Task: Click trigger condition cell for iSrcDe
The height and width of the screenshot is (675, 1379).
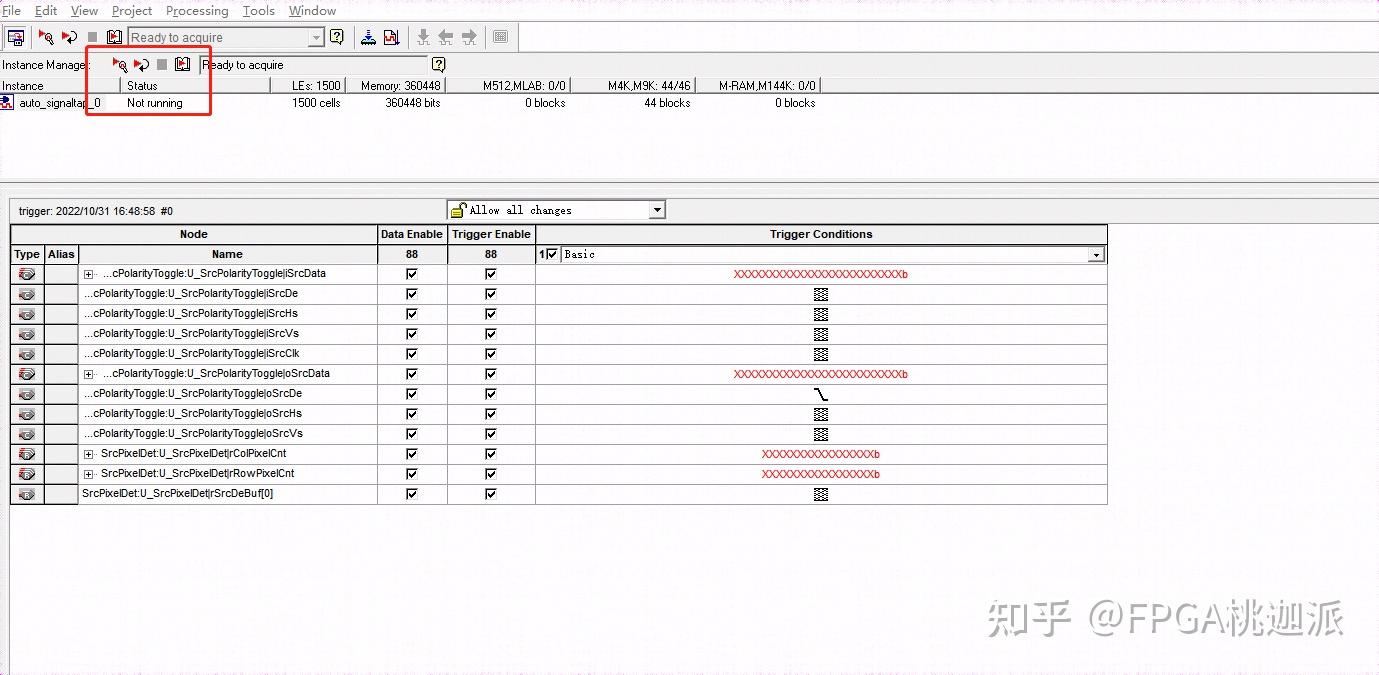Action: coord(821,294)
